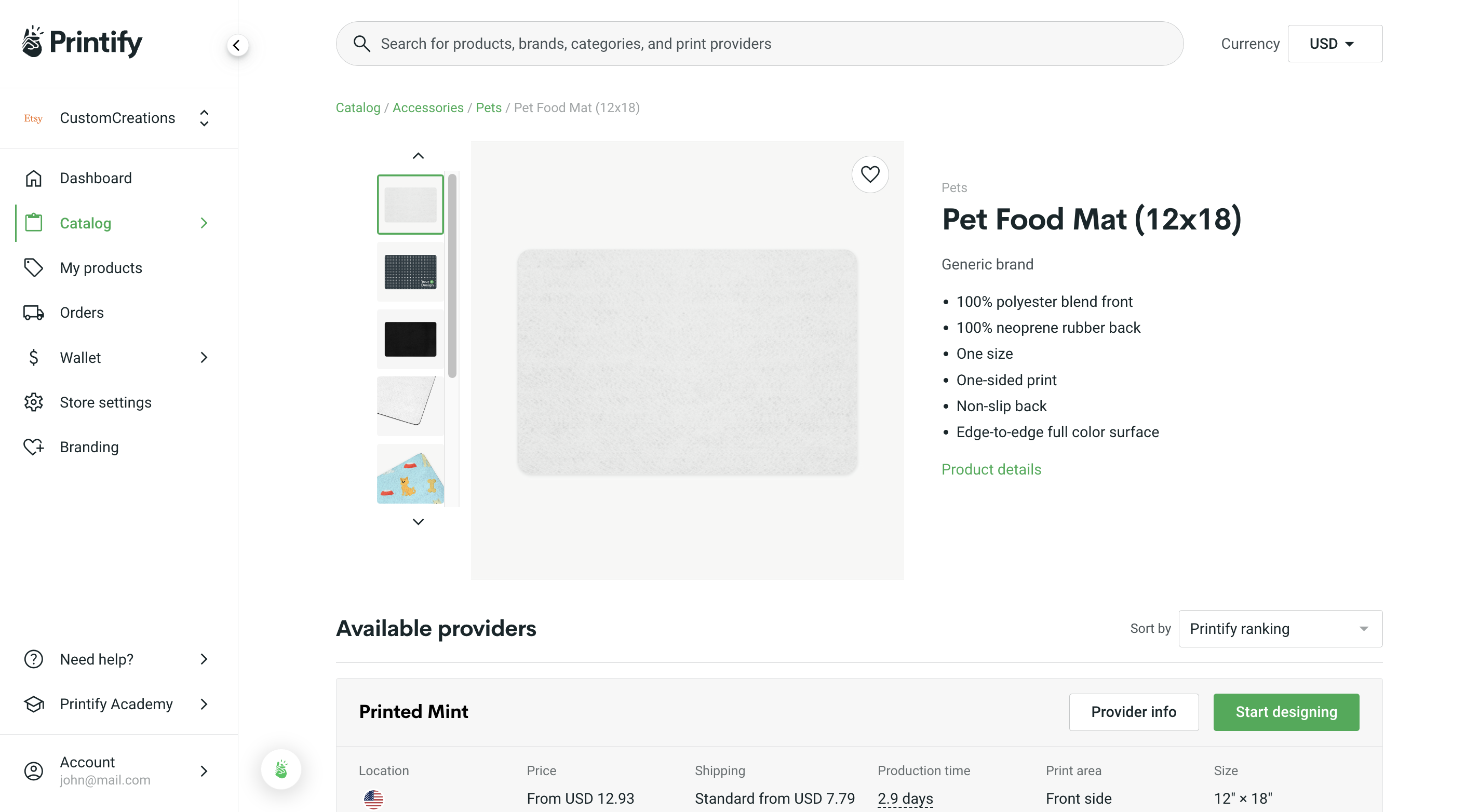
Task: Collapse the sidebar with the arrow button
Action: [x=237, y=45]
